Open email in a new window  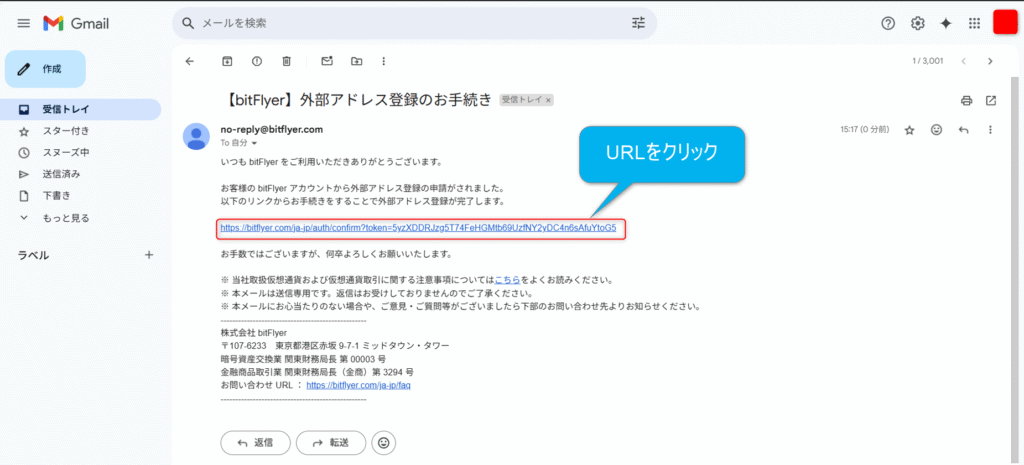[x=991, y=101]
